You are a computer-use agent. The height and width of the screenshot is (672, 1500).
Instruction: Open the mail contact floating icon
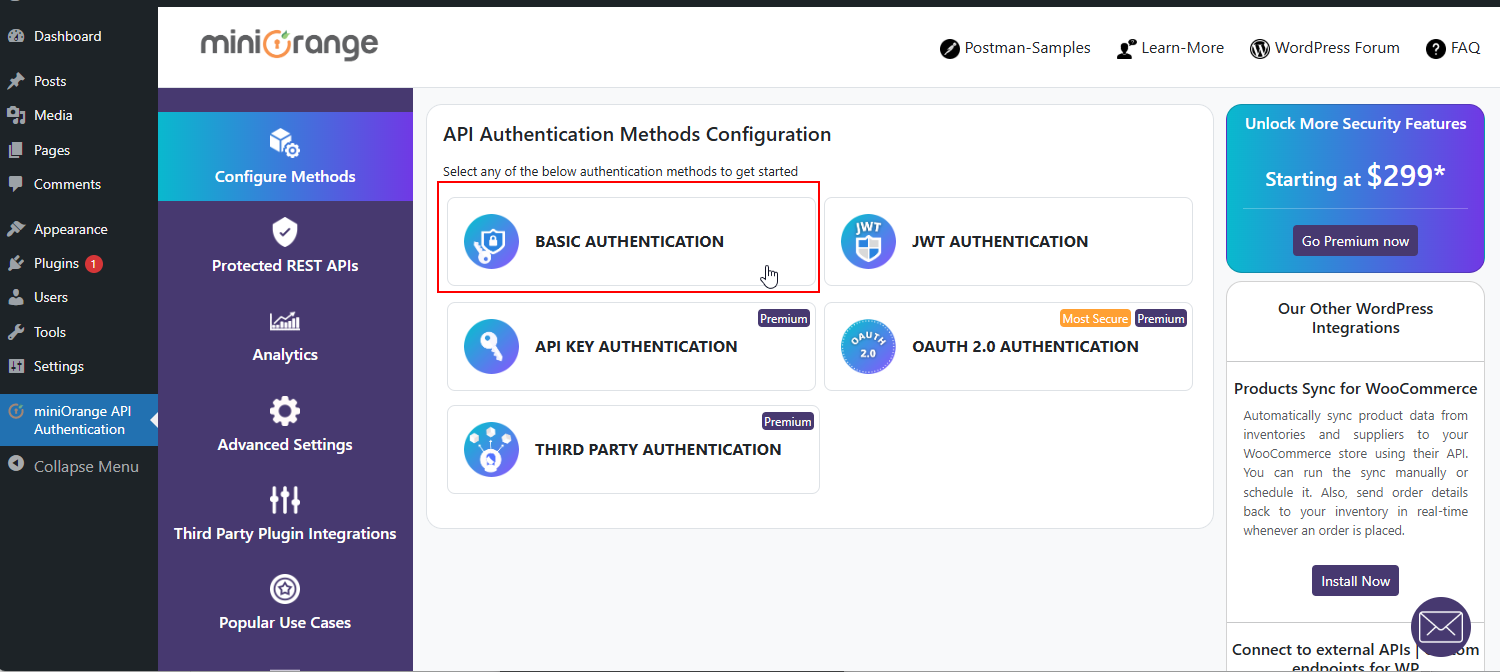(1440, 627)
